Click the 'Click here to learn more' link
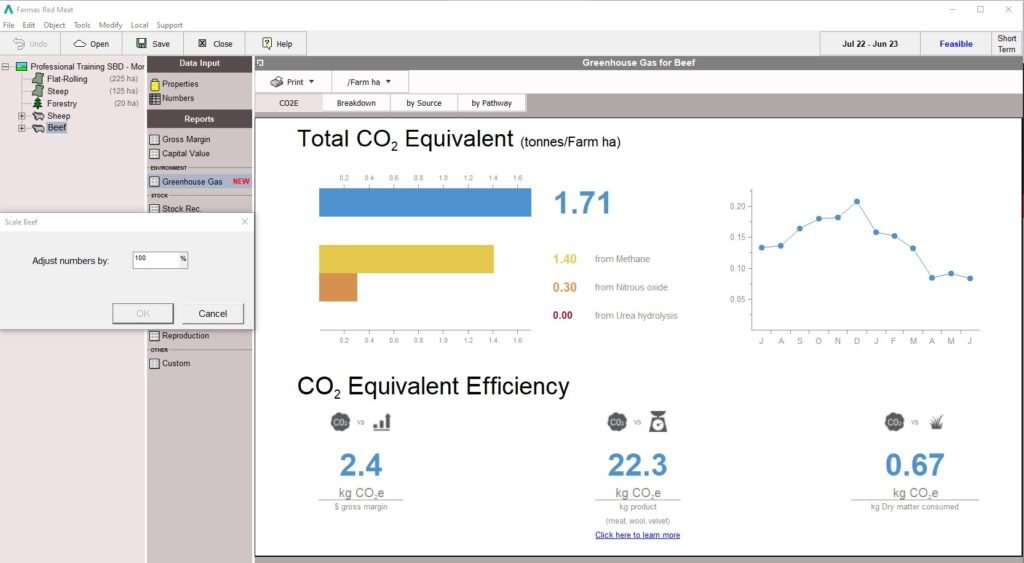Viewport: 1024px width, 563px height. [x=637, y=535]
